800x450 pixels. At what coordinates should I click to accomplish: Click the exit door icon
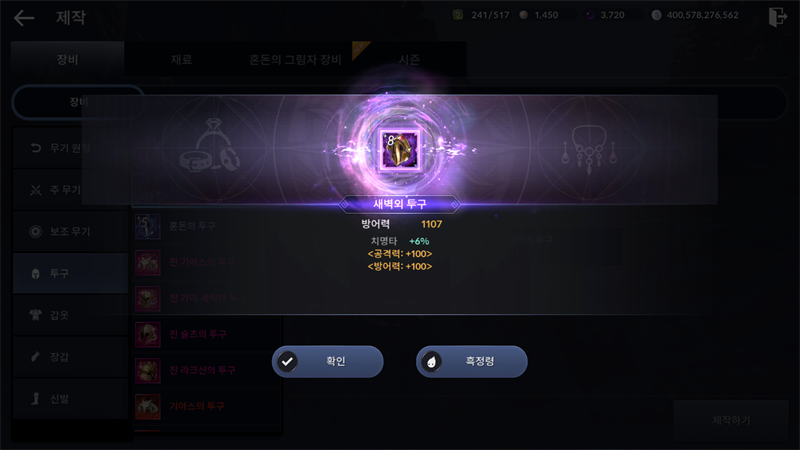tap(778, 16)
